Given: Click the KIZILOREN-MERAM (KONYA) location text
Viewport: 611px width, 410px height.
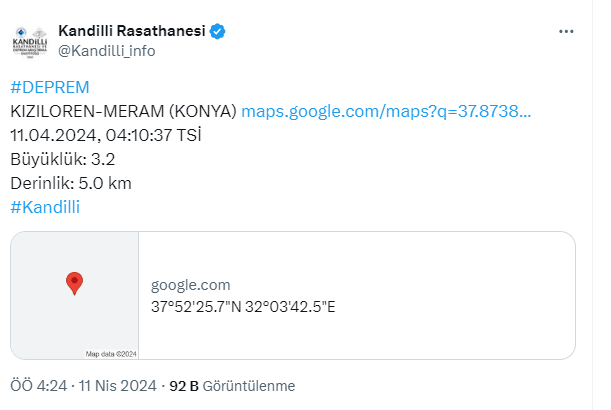Looking at the screenshot, I should (x=123, y=110).
